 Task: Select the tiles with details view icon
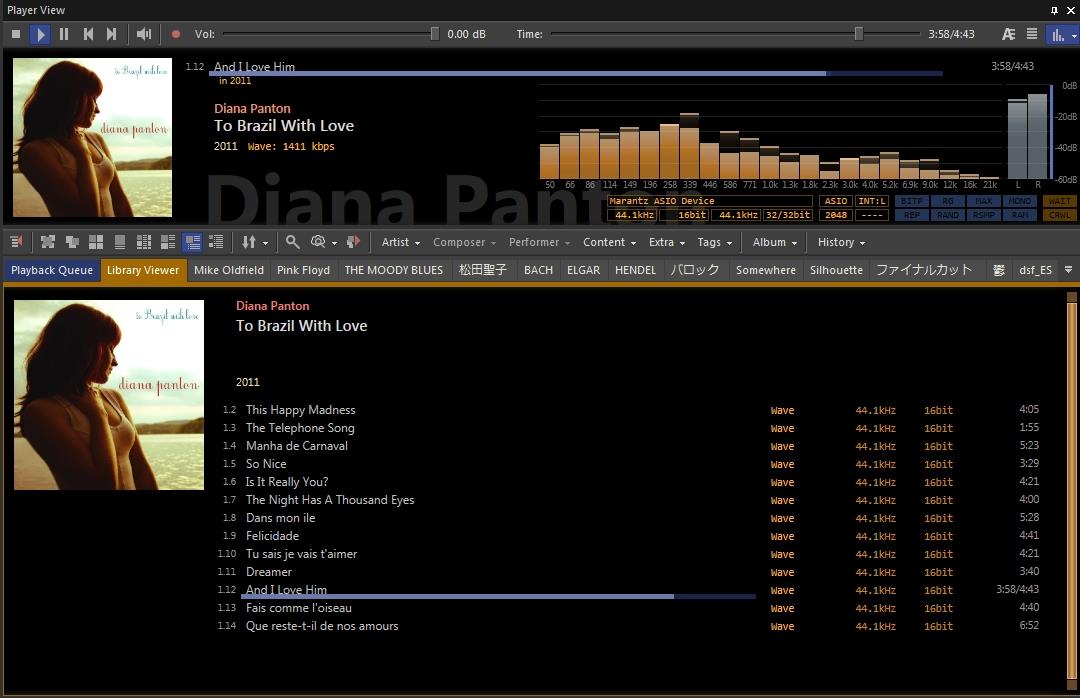pyautogui.click(x=168, y=242)
